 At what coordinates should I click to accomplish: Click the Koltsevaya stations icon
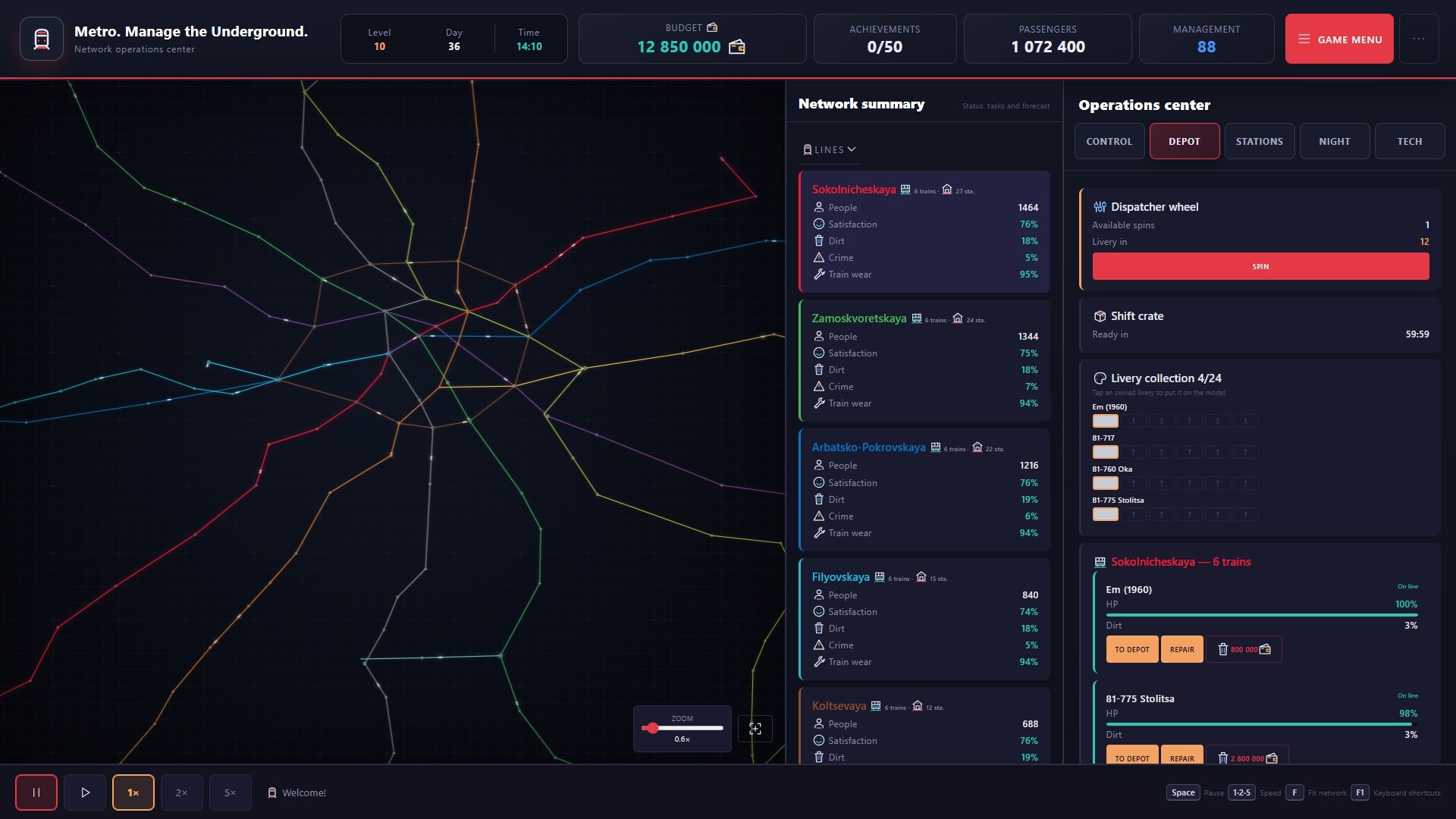point(918,706)
